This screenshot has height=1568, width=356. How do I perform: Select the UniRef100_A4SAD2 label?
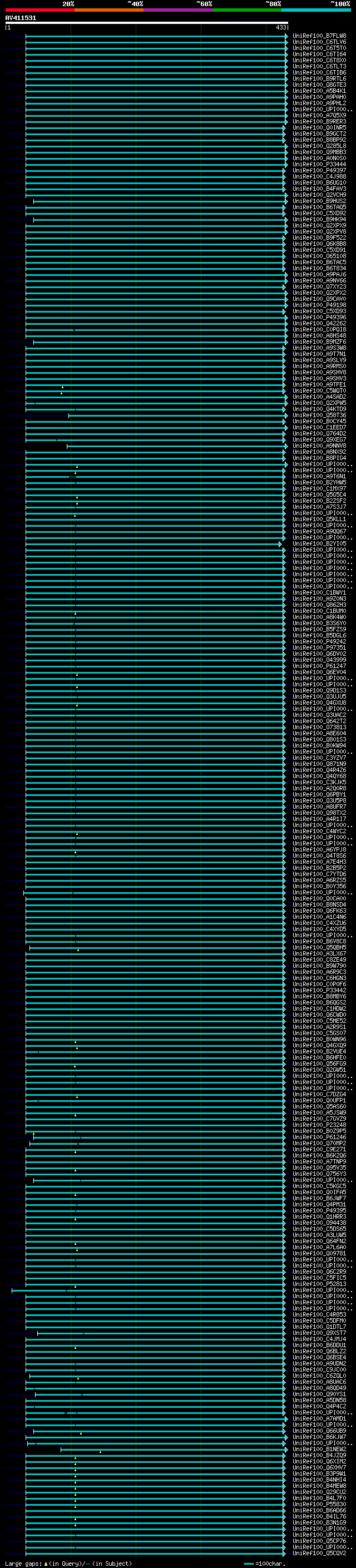tap(319, 397)
